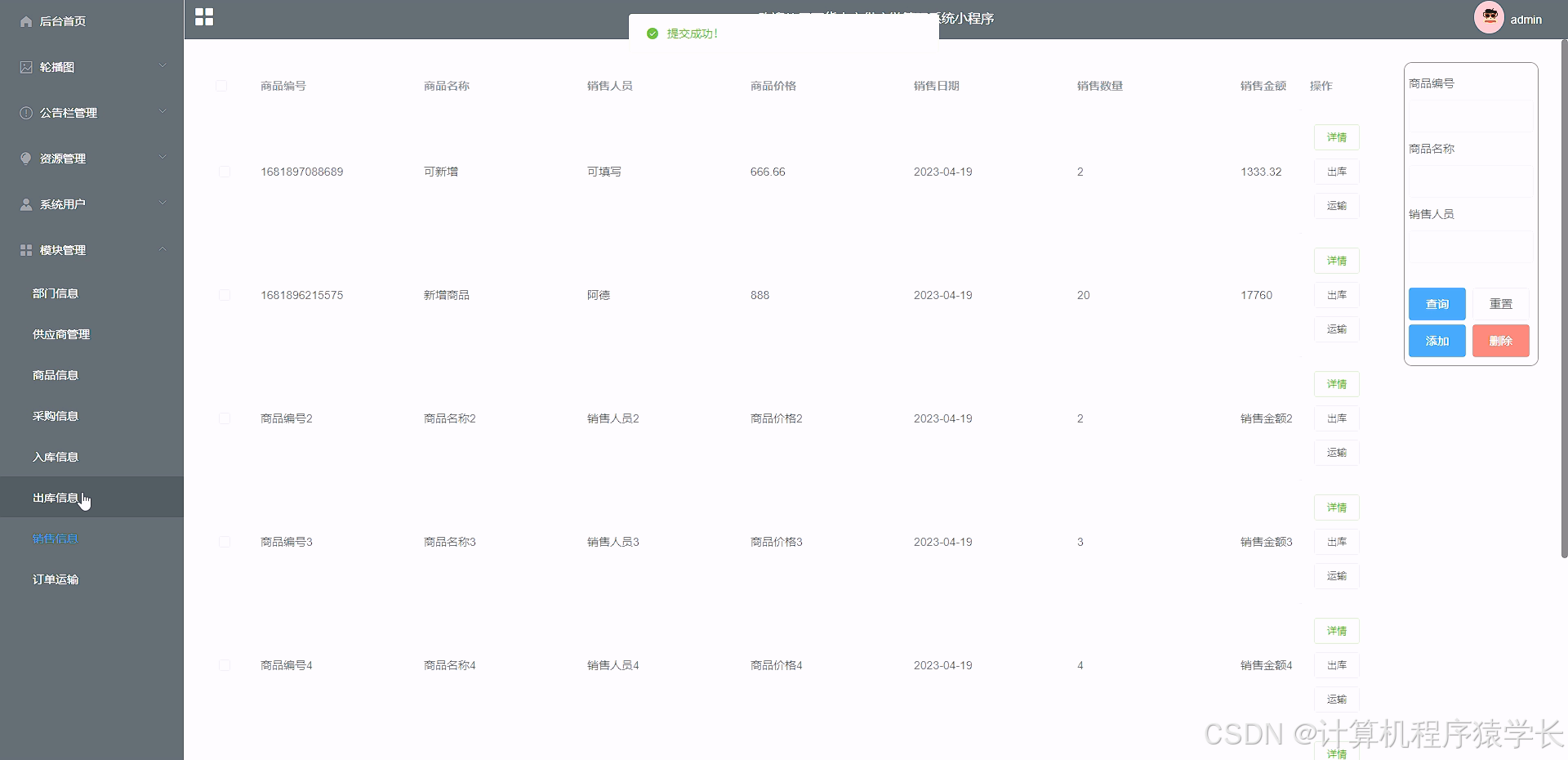Open the admin avatar menu
Screen dimensions: 1568x760
click(x=1489, y=17)
